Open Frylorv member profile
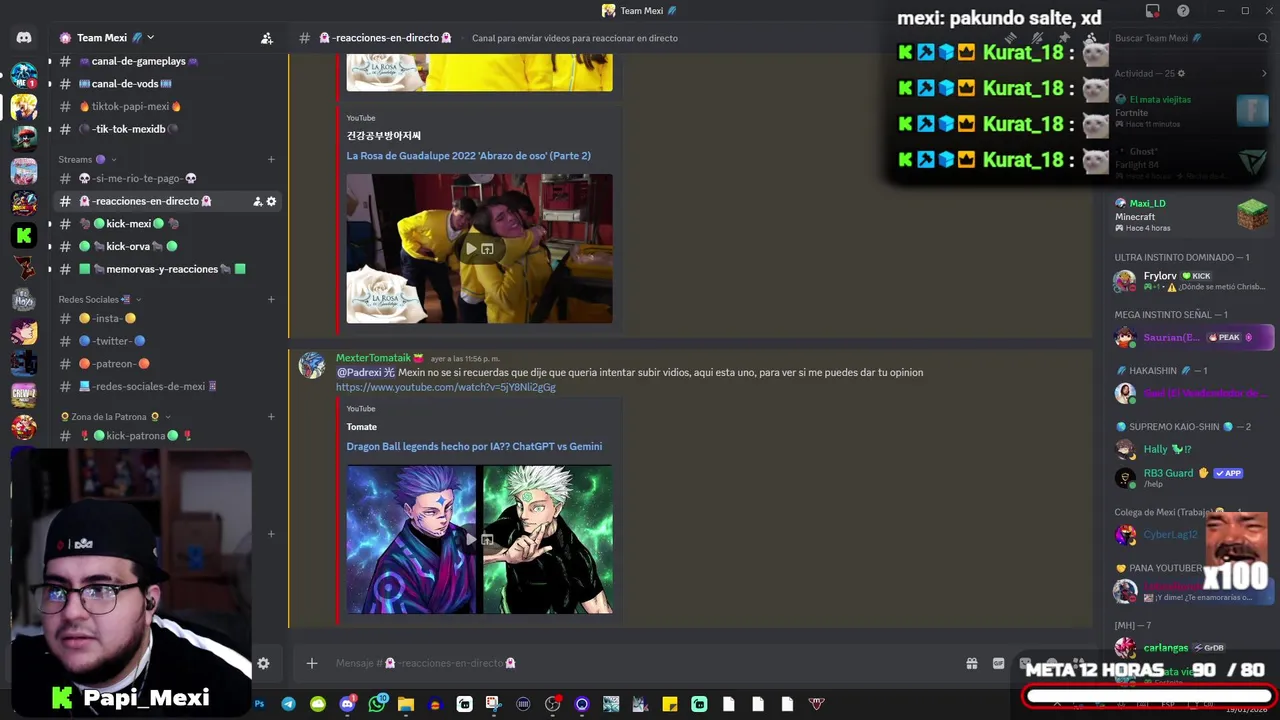The width and height of the screenshot is (1280, 720). (x=1191, y=281)
